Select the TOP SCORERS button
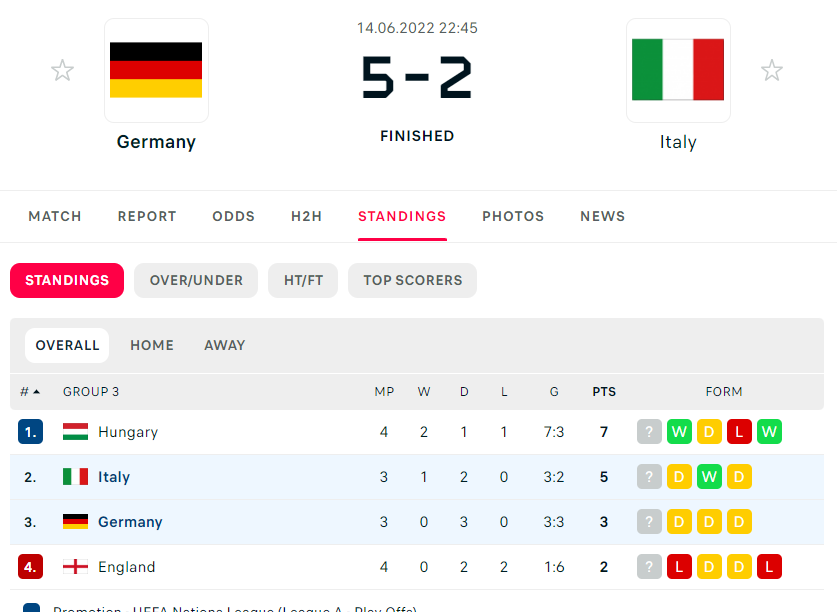Image resolution: width=837 pixels, height=612 pixels. (x=413, y=280)
